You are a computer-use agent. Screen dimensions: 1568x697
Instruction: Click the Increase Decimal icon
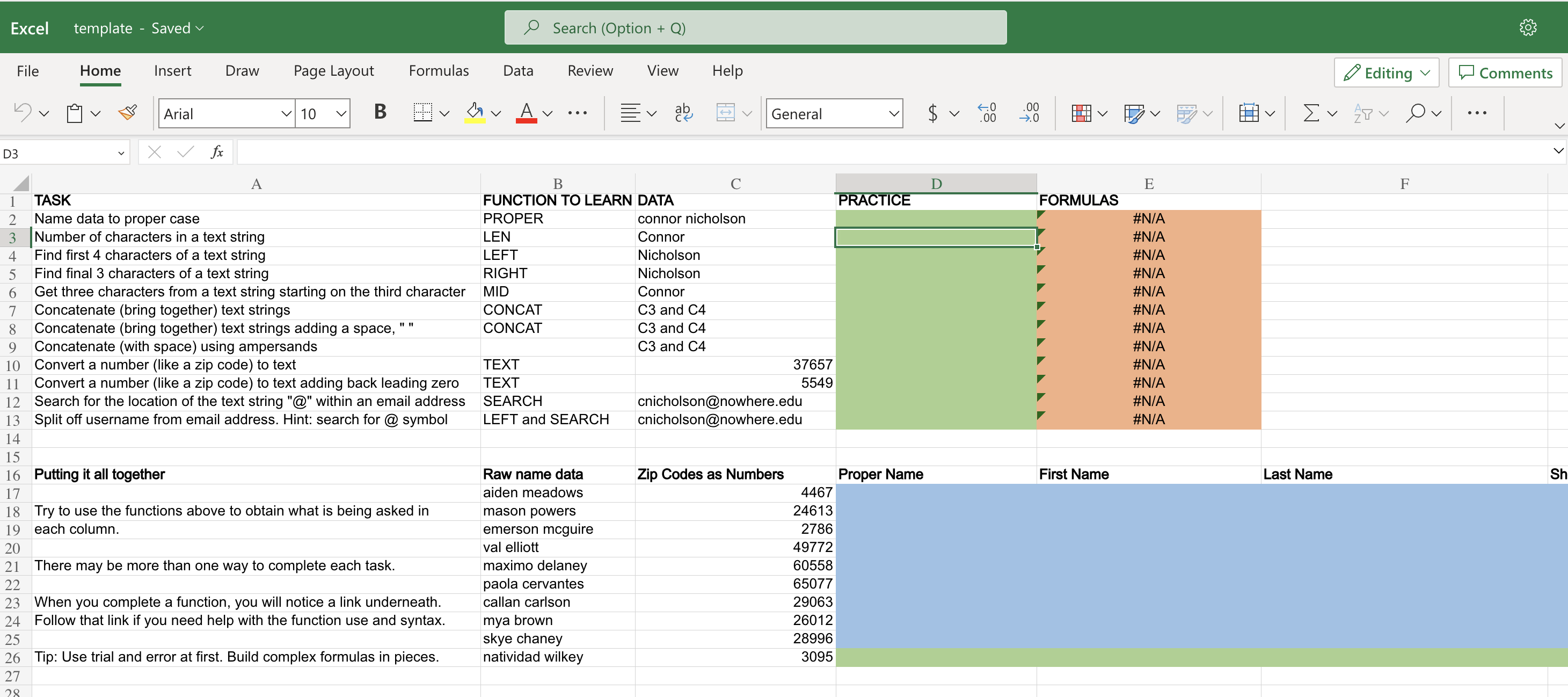coord(987,113)
